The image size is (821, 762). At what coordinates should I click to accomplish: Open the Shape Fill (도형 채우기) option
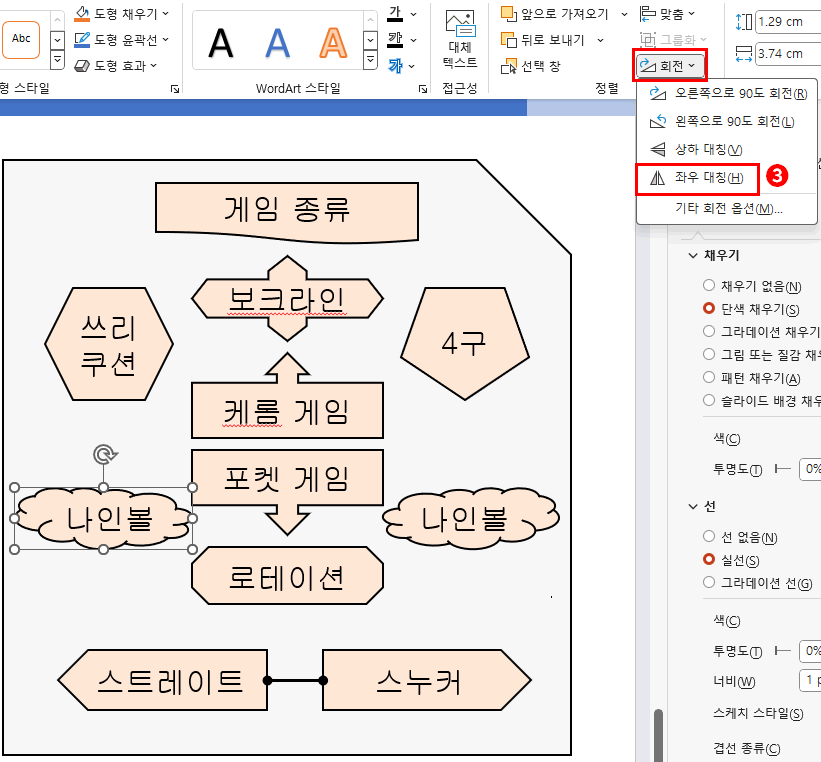(x=121, y=14)
